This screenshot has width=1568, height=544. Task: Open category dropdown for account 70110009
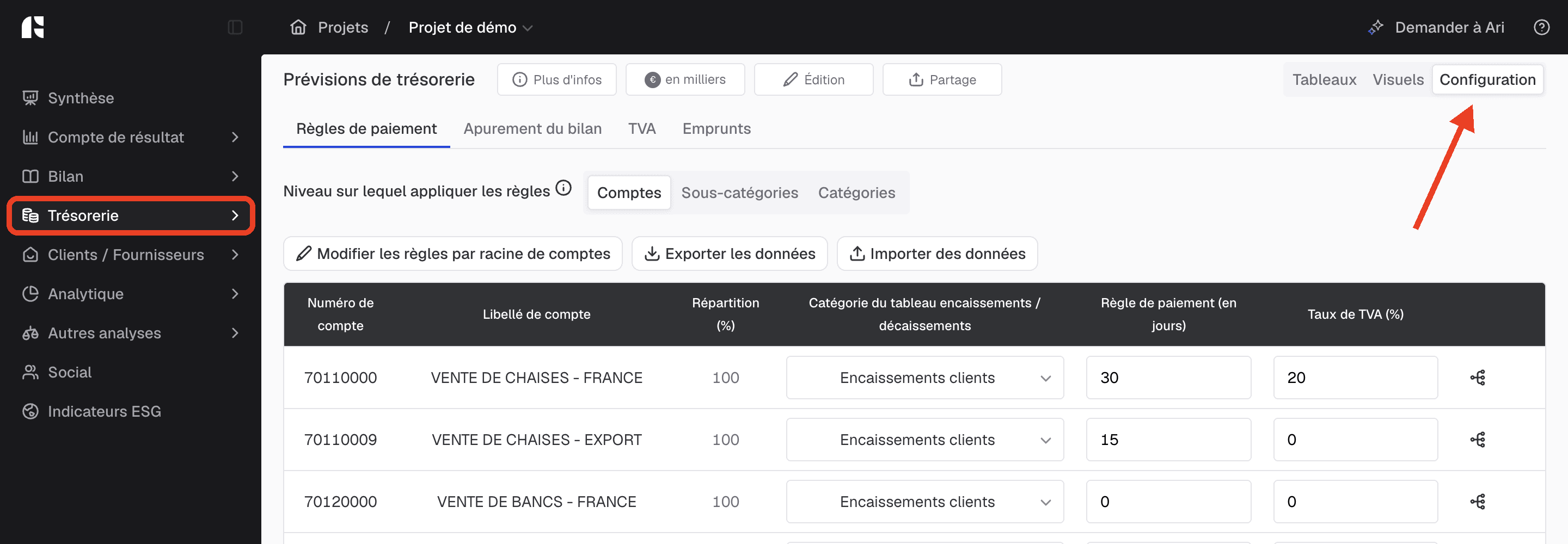pos(924,440)
